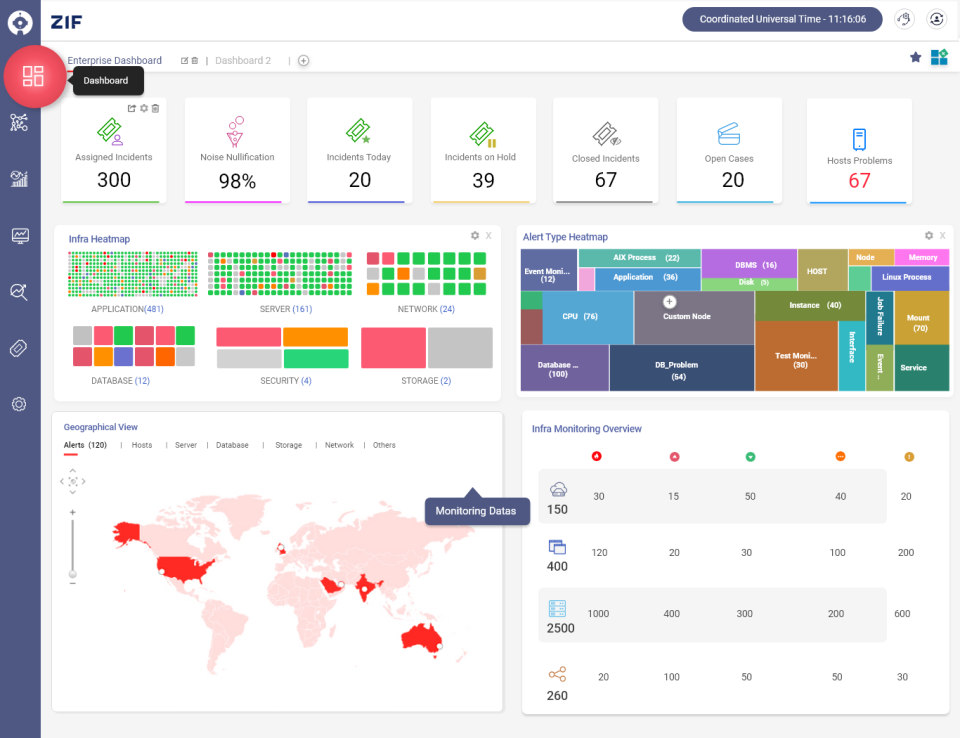960x738 pixels.
Task: Open the user account icon top right
Action: click(x=936, y=18)
